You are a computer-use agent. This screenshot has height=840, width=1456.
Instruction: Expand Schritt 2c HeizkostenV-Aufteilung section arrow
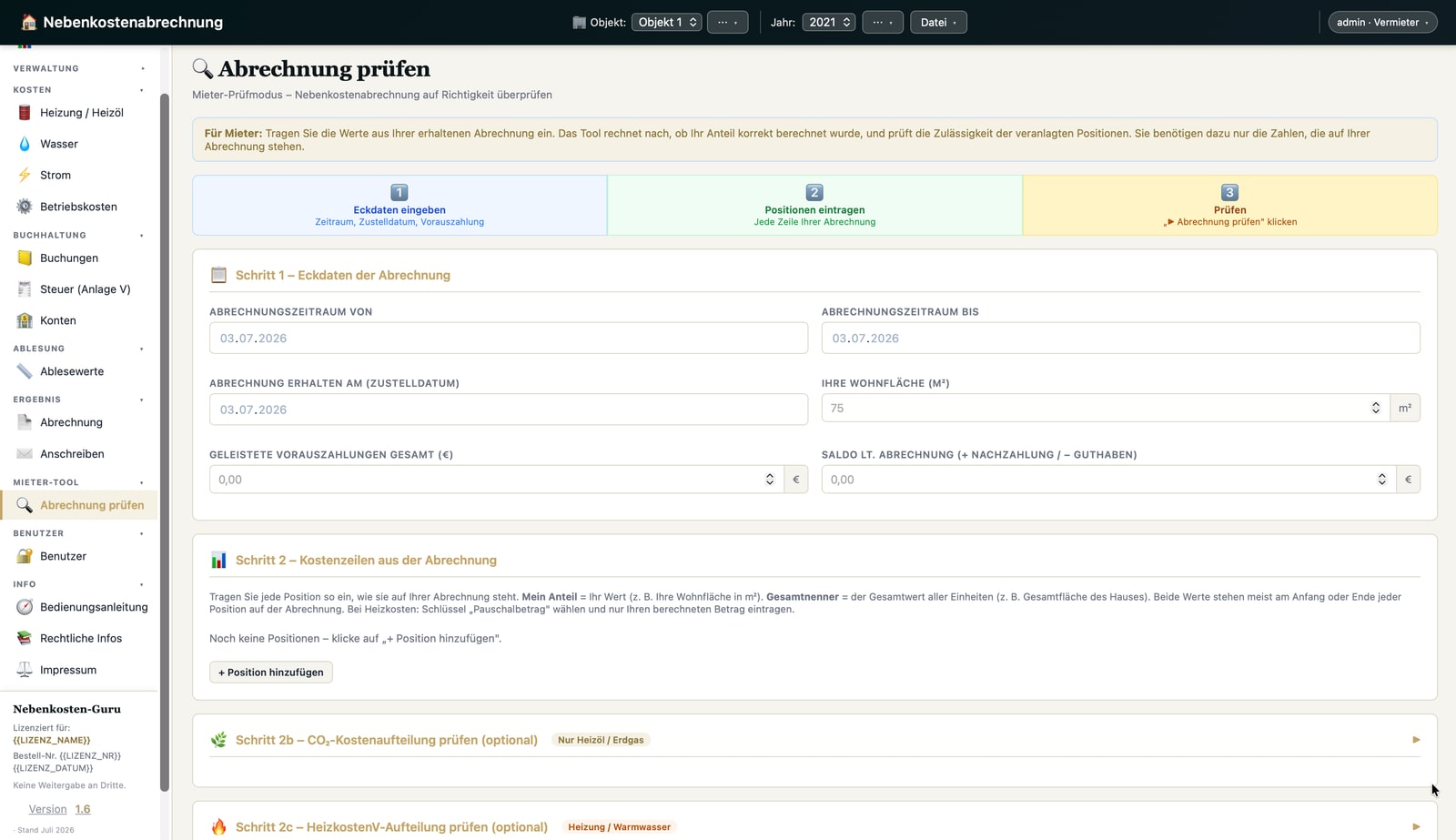(x=1416, y=827)
